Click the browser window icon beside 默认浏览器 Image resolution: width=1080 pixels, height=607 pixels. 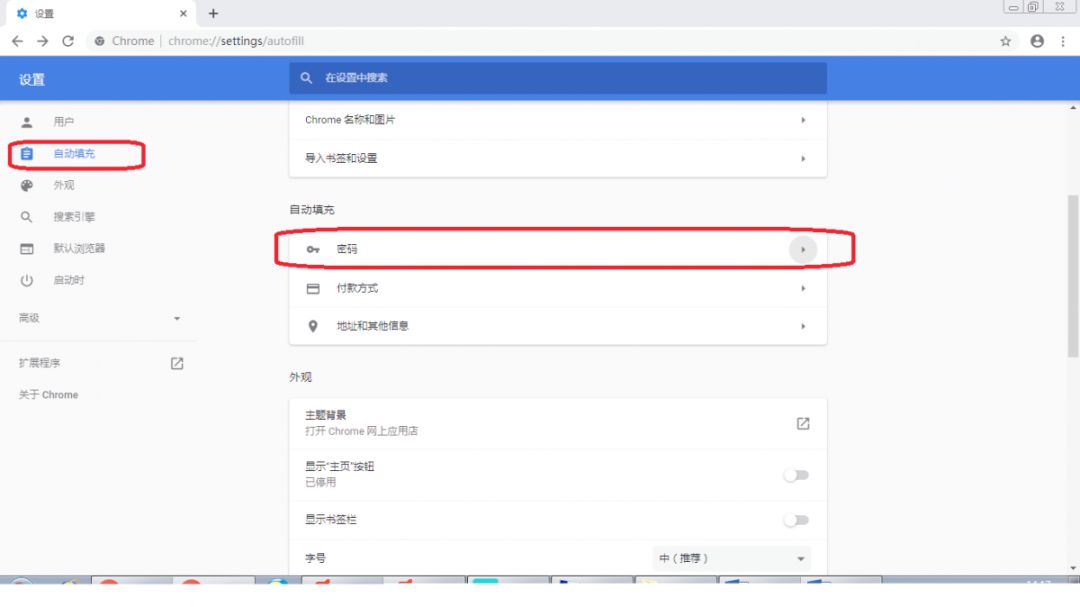(x=26, y=249)
